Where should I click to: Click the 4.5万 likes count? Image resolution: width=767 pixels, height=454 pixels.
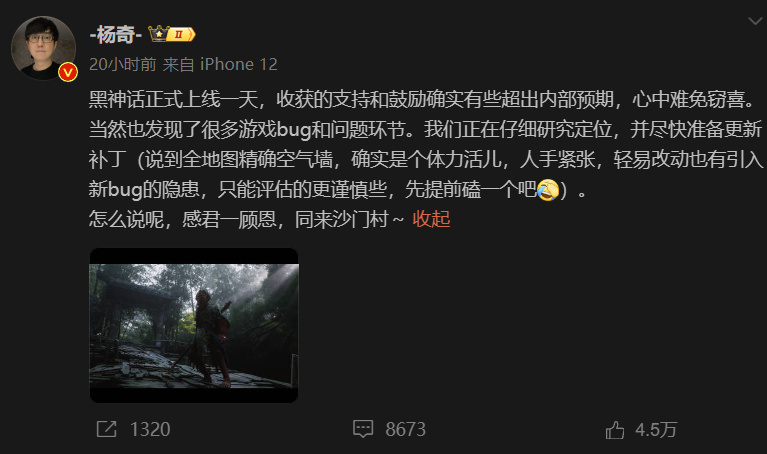(x=656, y=430)
